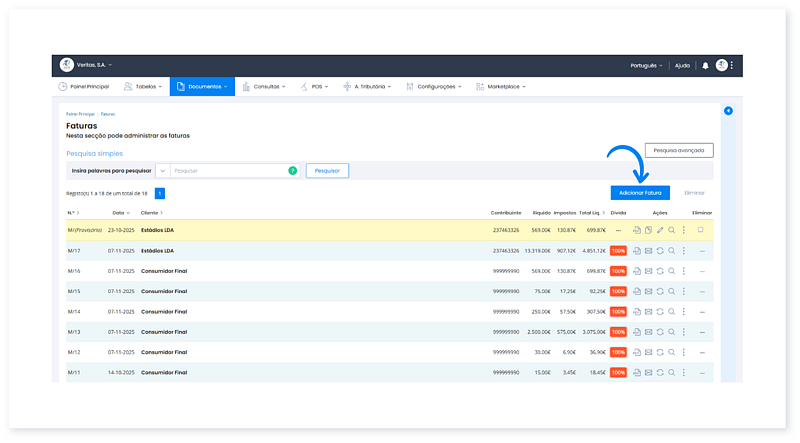This screenshot has width=800, height=443.
Task: Click the refresh icon for invoice M/15
Action: (660, 291)
